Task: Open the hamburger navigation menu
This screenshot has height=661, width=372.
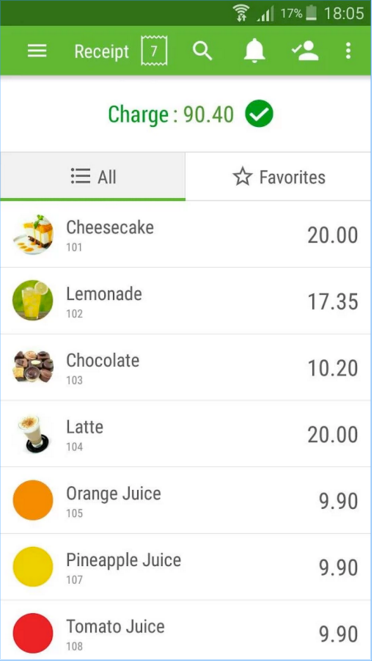Action: (37, 51)
